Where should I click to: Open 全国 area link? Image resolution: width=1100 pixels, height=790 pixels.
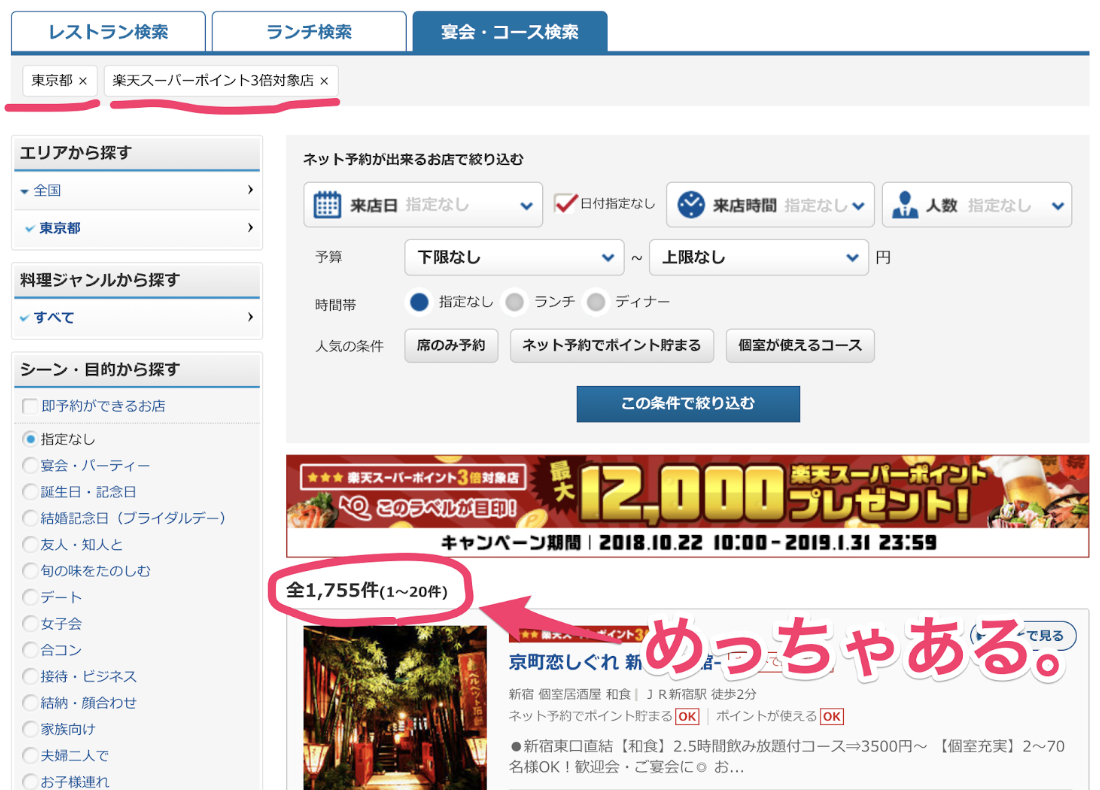coord(47,190)
